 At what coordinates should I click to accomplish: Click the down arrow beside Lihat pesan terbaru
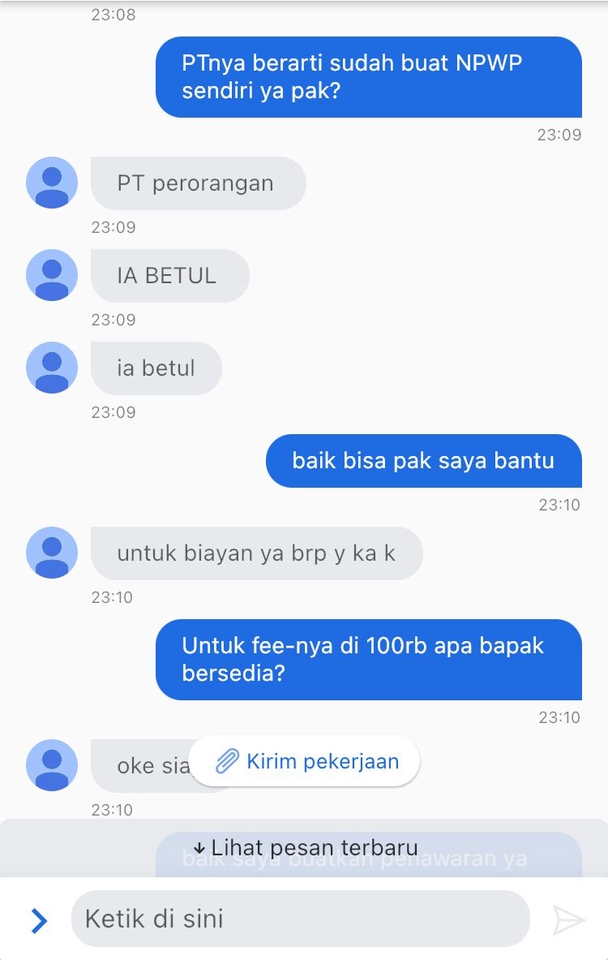pyautogui.click(x=199, y=849)
